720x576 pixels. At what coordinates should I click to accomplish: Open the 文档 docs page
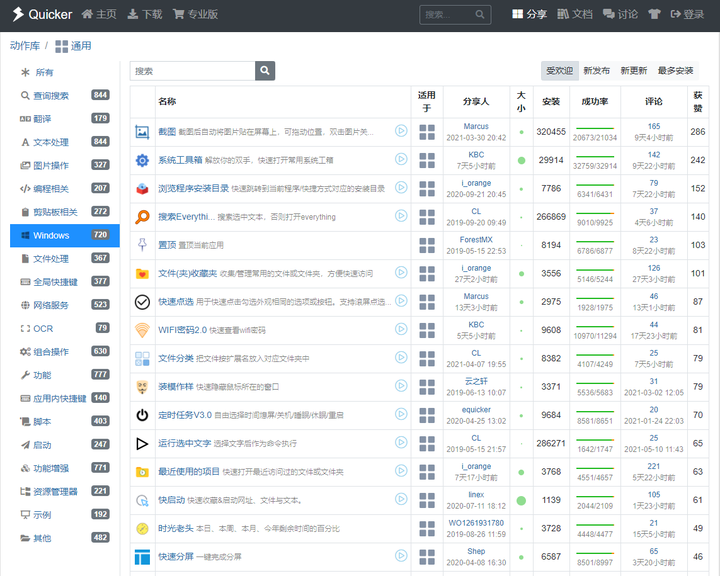[x=575, y=14]
